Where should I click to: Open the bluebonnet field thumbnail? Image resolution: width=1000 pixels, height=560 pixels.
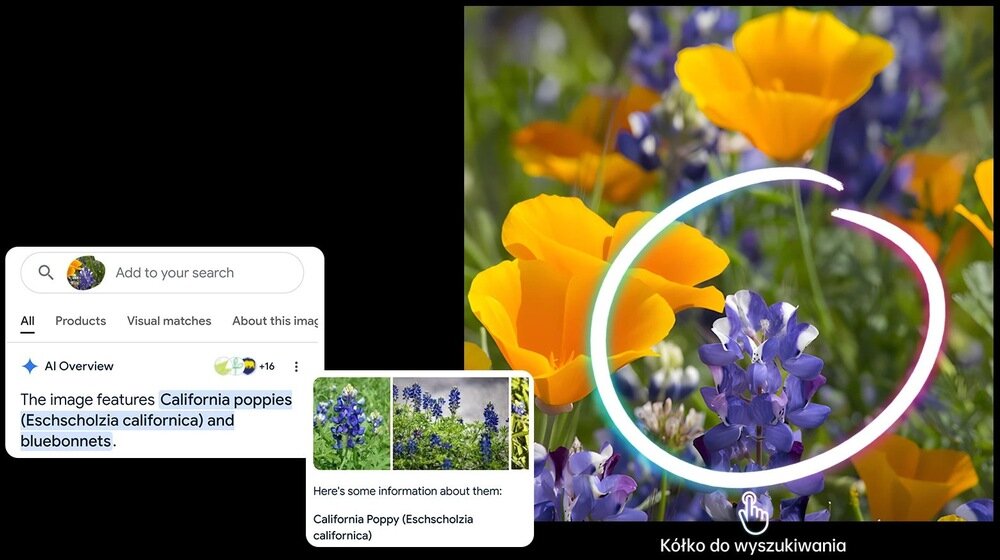450,423
